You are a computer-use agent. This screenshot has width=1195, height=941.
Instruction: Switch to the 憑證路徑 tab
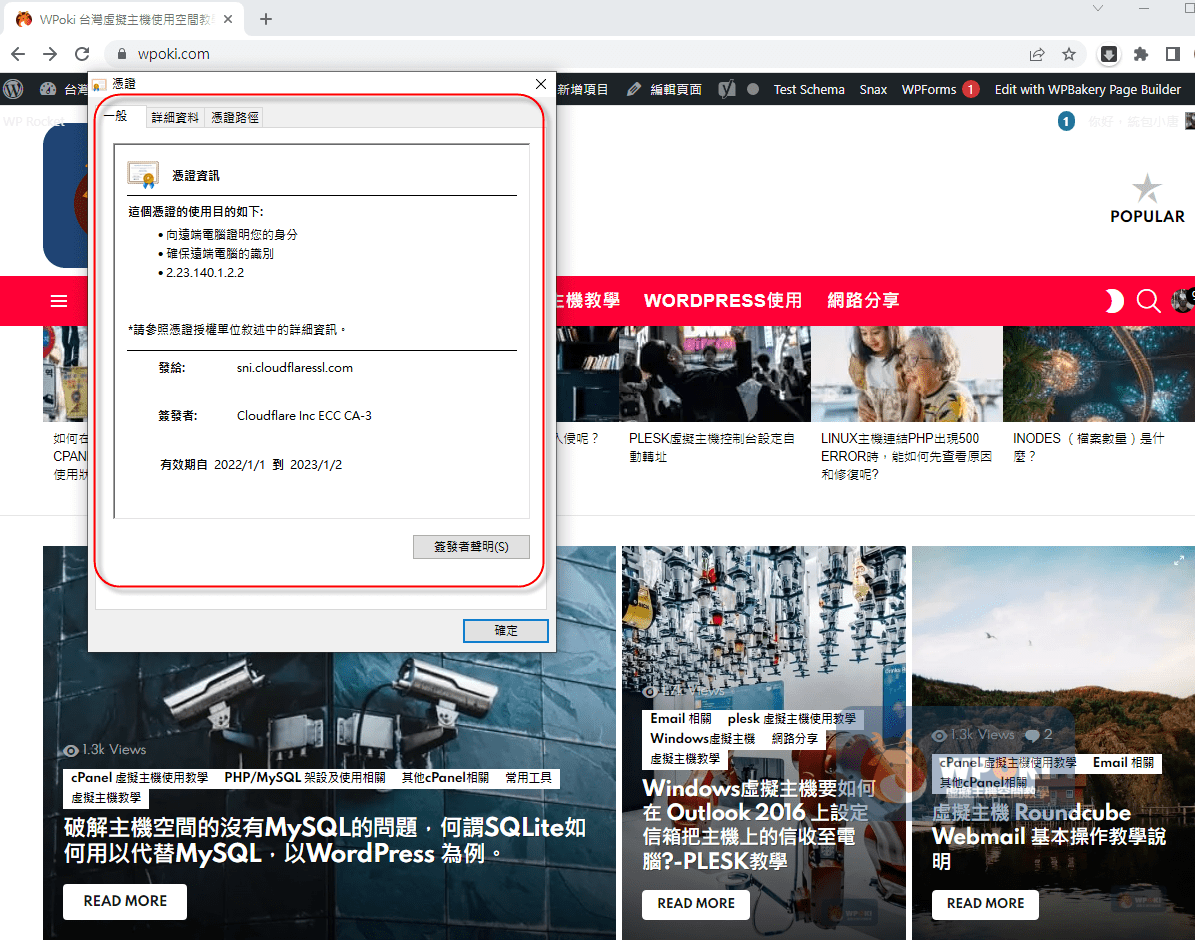click(x=235, y=118)
